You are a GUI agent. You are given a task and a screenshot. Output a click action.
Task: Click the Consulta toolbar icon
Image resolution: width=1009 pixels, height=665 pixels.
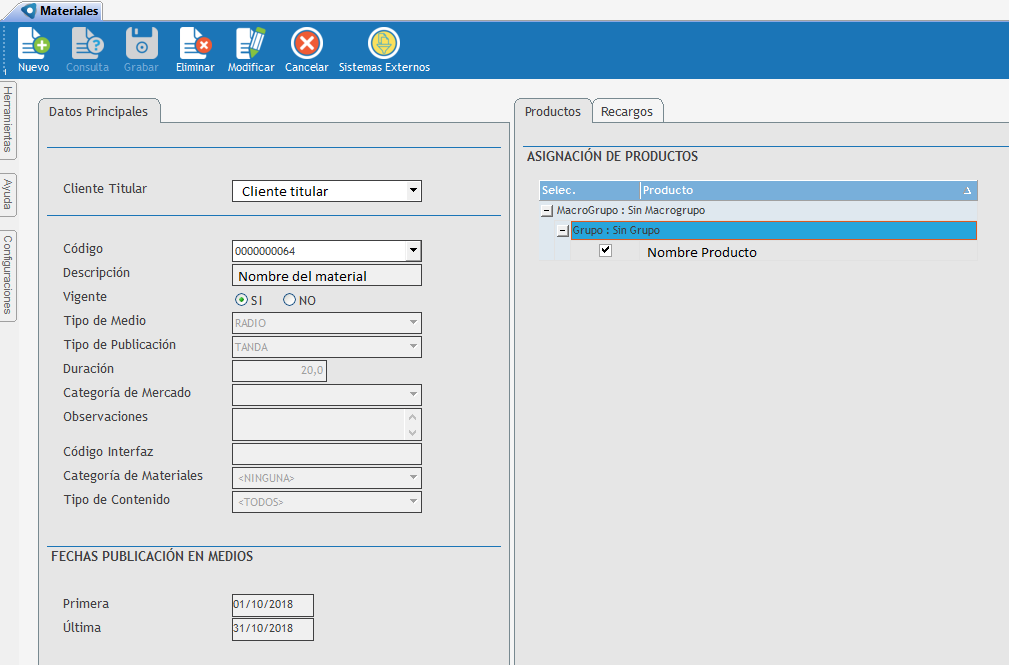(x=87, y=44)
